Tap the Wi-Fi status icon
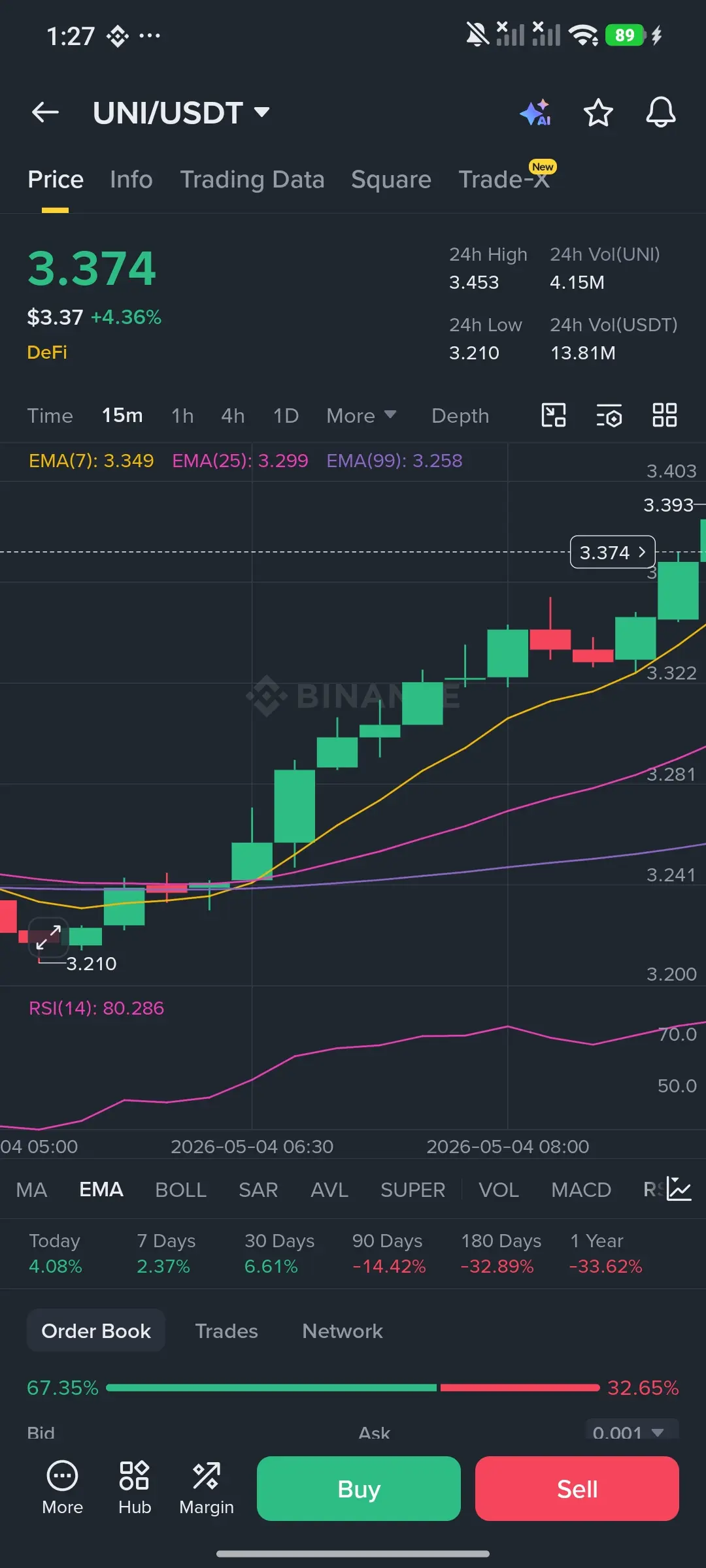Image resolution: width=706 pixels, height=1568 pixels. point(583,35)
